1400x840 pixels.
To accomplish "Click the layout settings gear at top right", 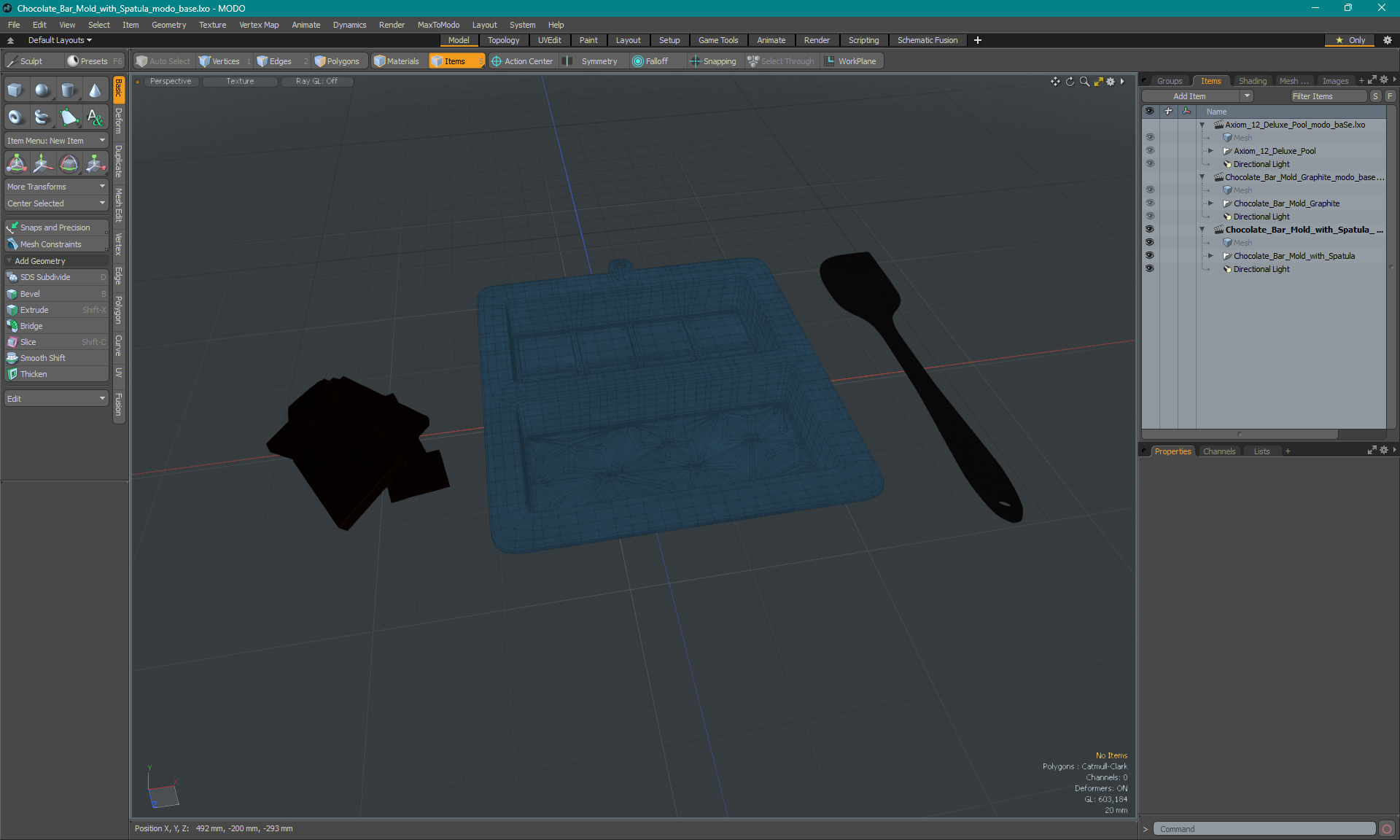I will tap(1388, 40).
